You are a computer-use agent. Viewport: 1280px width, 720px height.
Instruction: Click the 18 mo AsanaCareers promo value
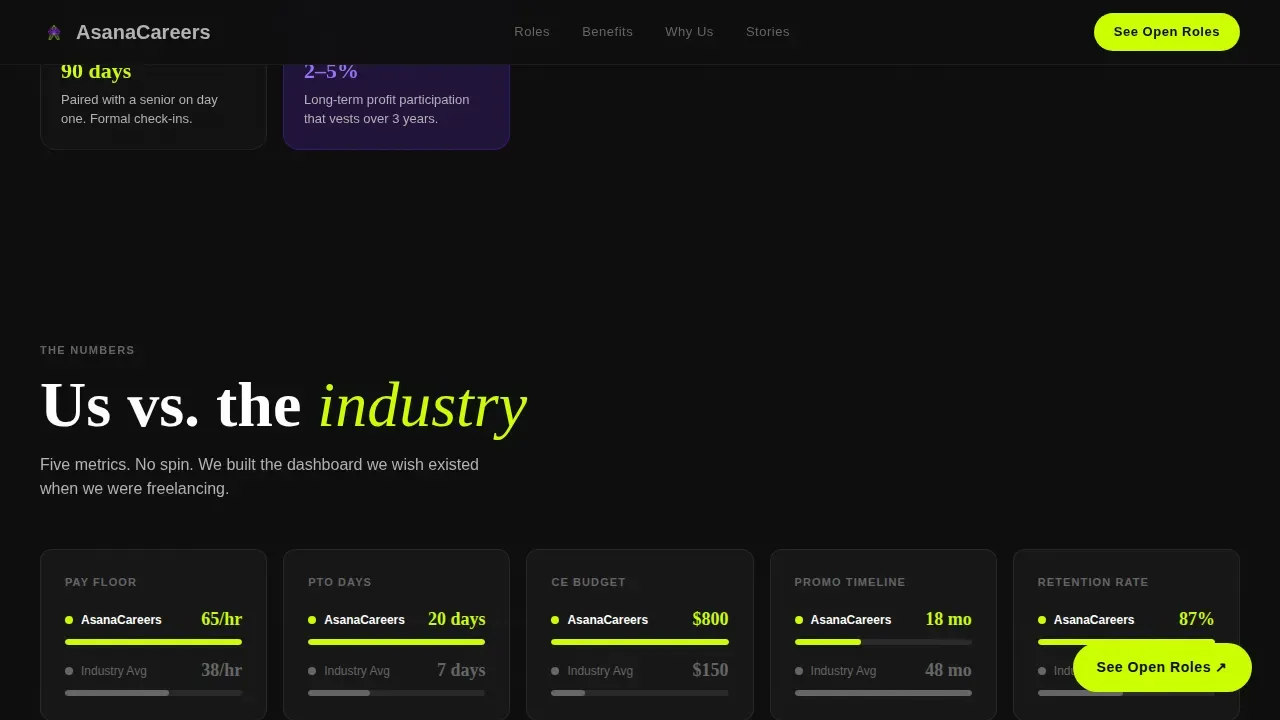click(948, 619)
